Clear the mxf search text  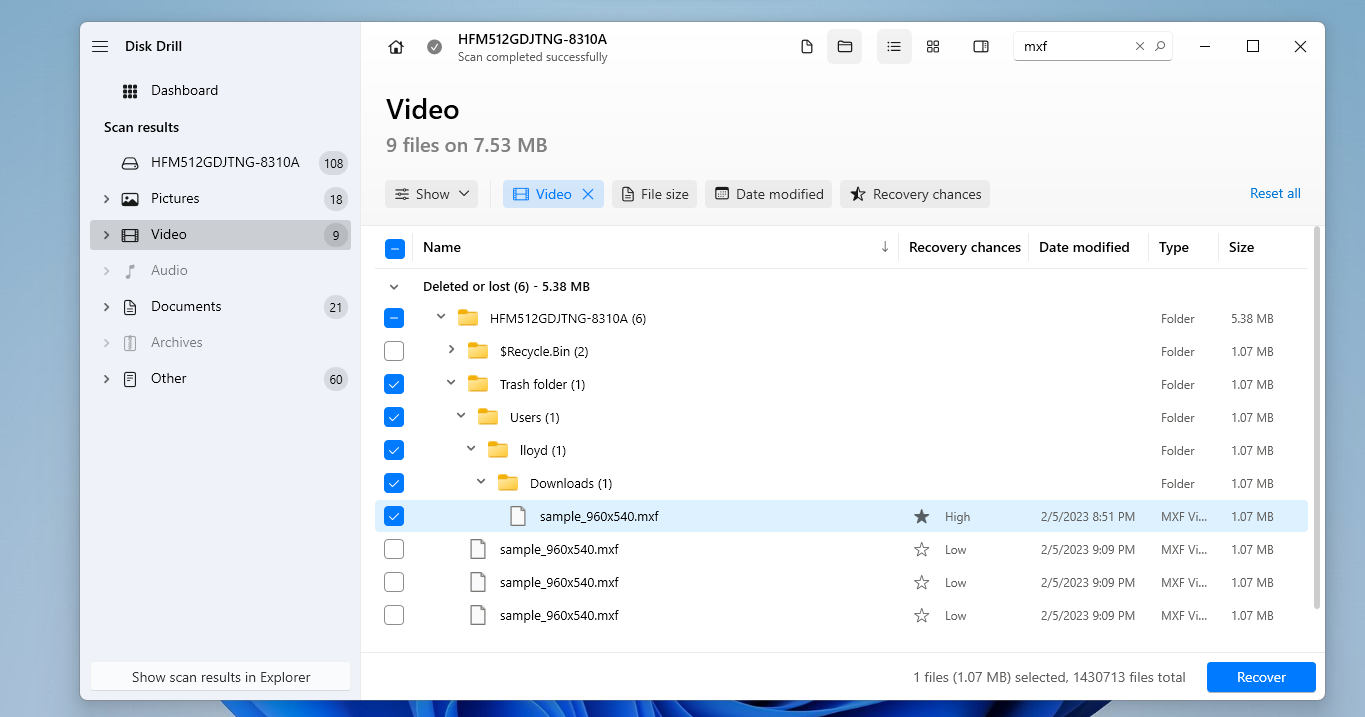click(x=1140, y=46)
